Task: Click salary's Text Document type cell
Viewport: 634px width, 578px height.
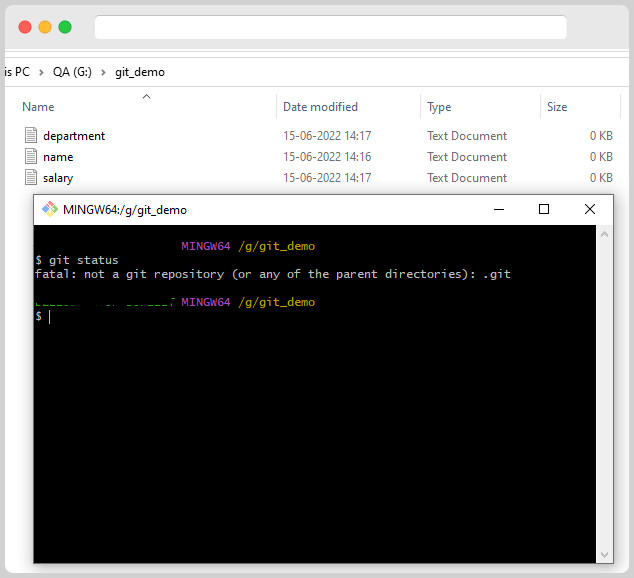Action: [467, 177]
